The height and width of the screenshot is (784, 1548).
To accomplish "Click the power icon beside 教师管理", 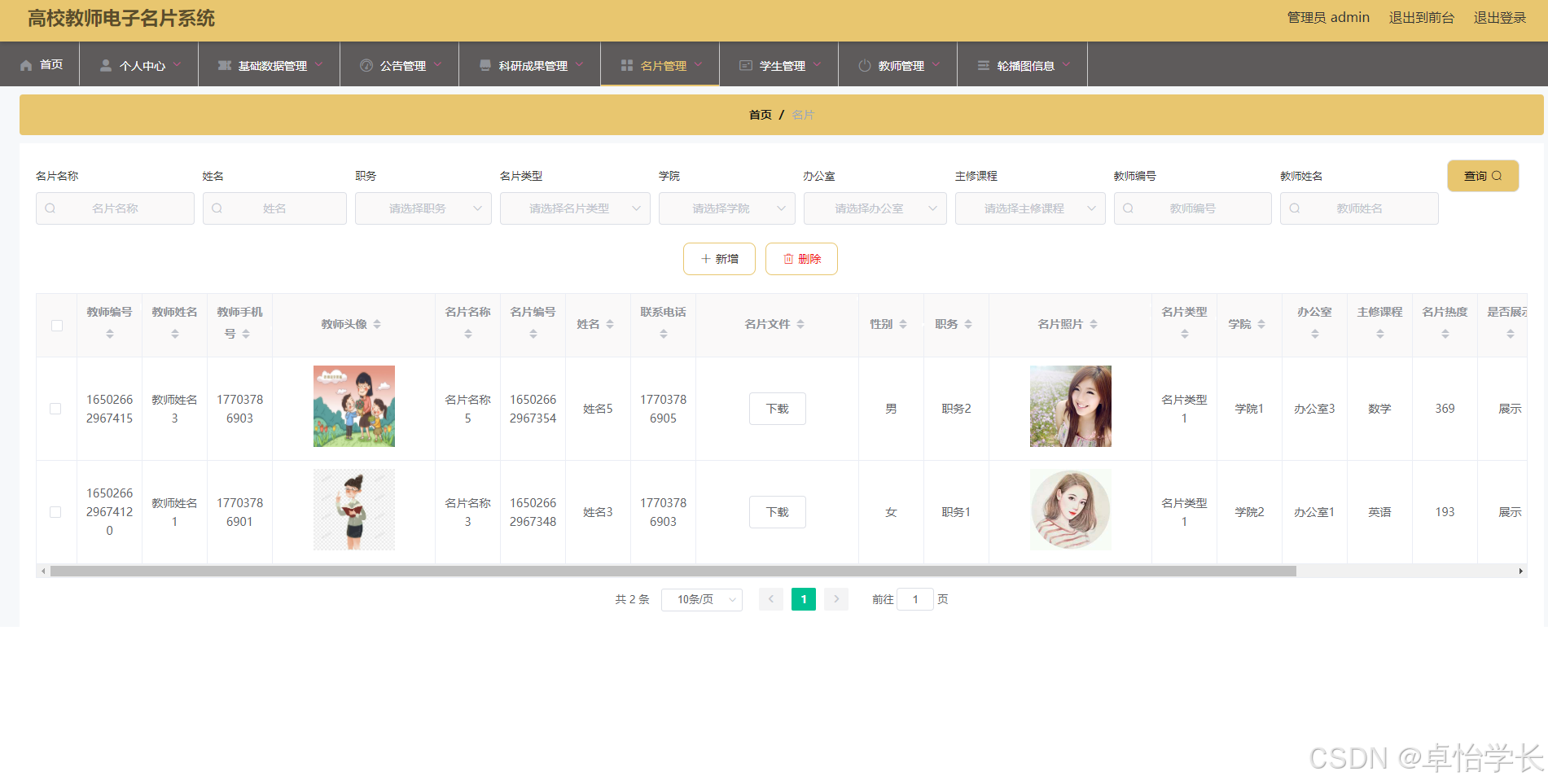I will click(x=865, y=65).
